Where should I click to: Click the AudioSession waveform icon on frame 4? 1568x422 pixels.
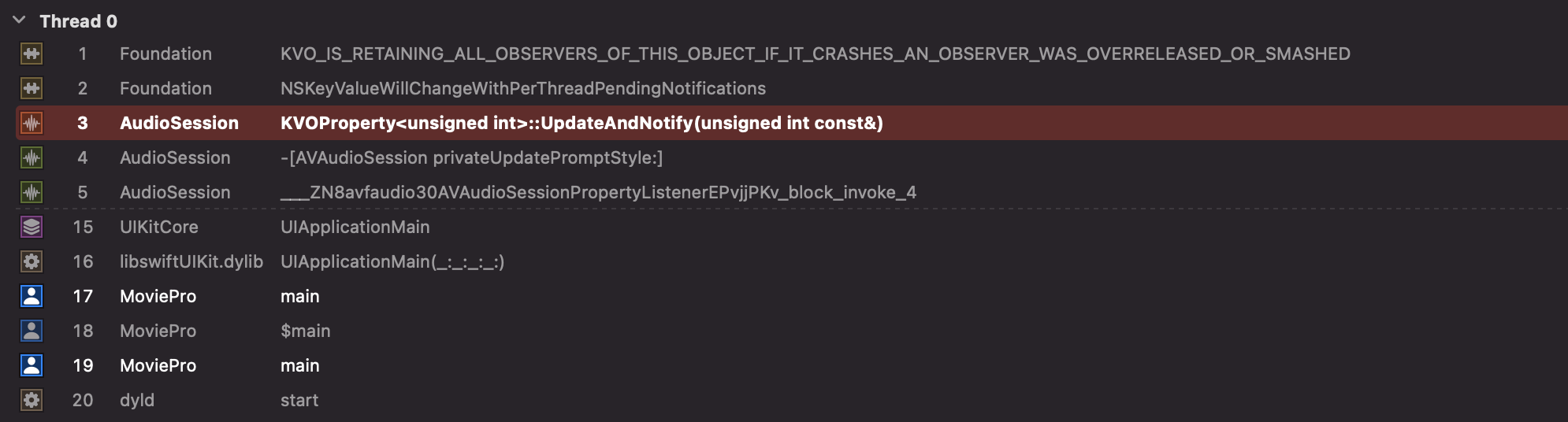tap(32, 157)
